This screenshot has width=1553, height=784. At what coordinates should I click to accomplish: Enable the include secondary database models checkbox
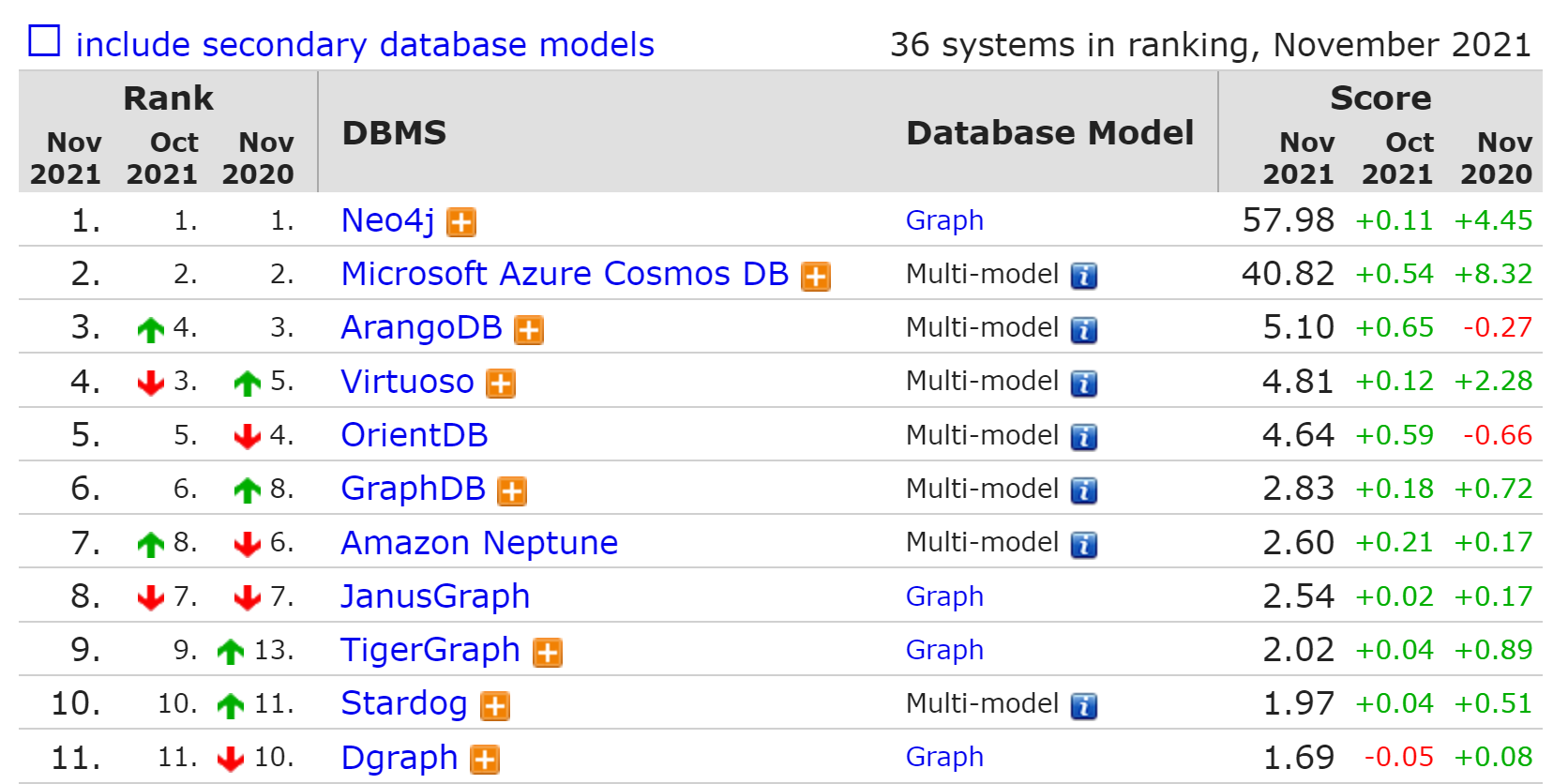pos(44,41)
